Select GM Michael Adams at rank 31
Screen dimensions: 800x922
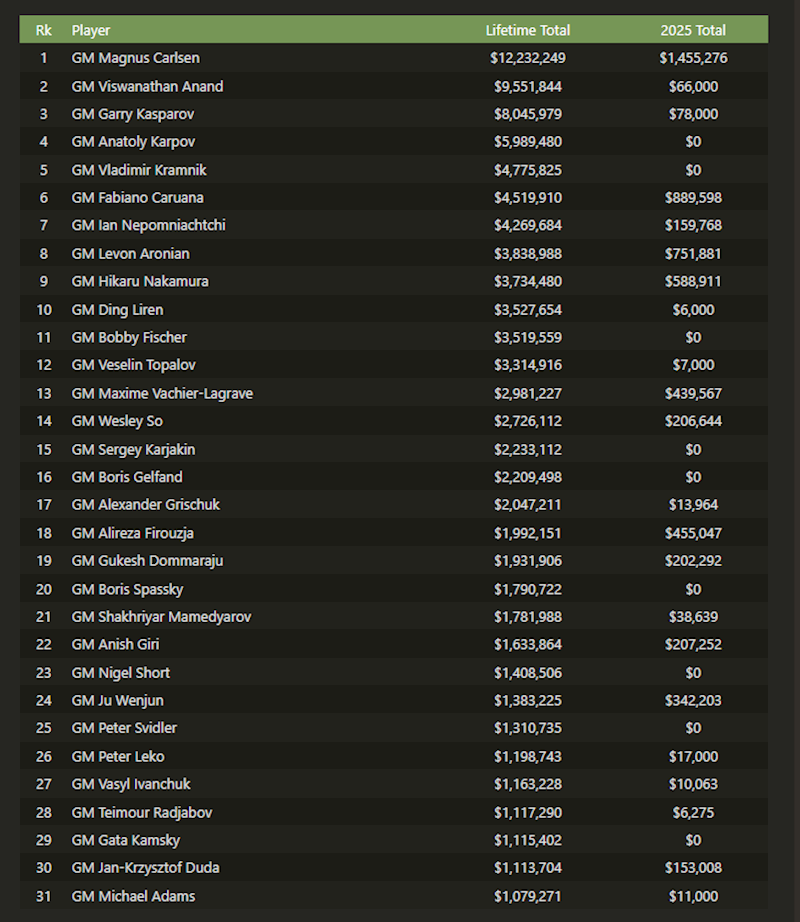133,896
